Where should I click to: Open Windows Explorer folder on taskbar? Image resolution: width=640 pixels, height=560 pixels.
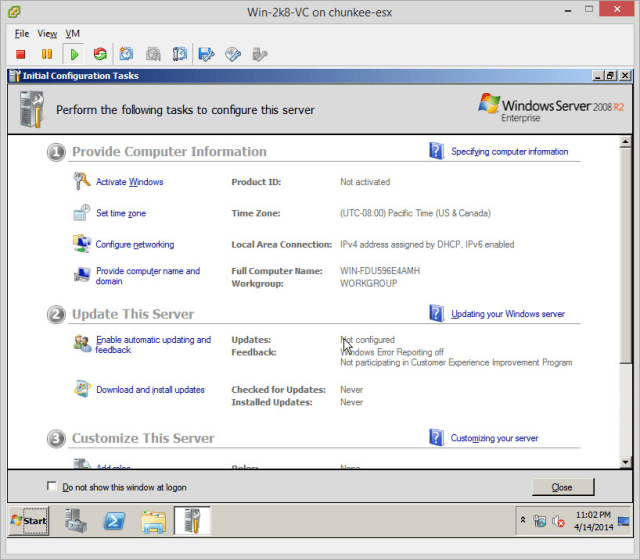pos(153,522)
